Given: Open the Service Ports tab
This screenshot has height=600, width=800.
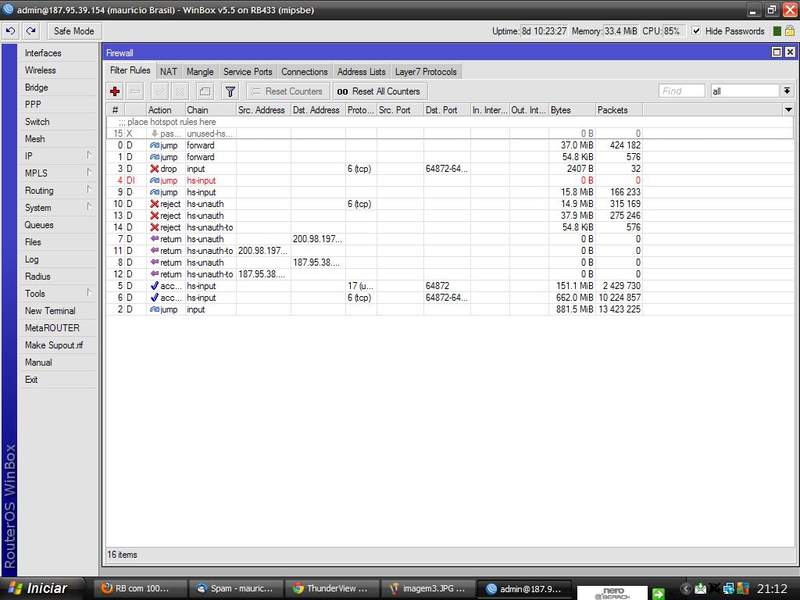Looking at the screenshot, I should [247, 72].
